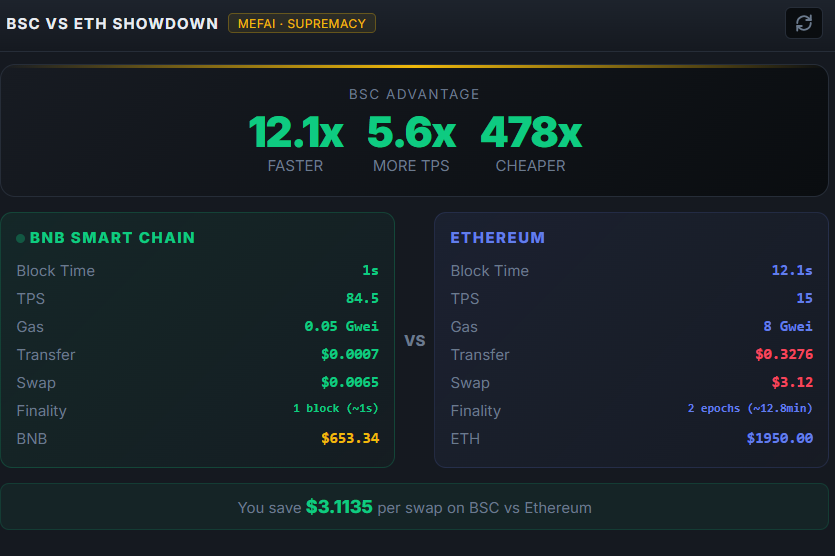The width and height of the screenshot is (835, 556).
Task: Click the TPS label in Ethereum card
Action: [465, 299]
